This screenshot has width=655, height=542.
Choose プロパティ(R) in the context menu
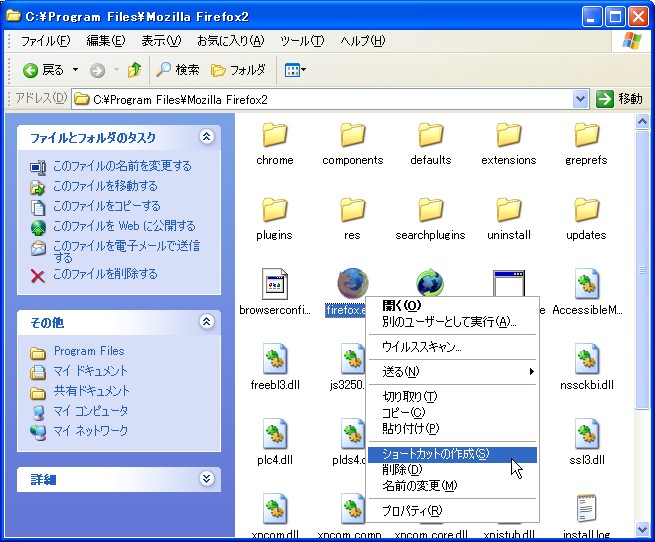click(x=452, y=511)
